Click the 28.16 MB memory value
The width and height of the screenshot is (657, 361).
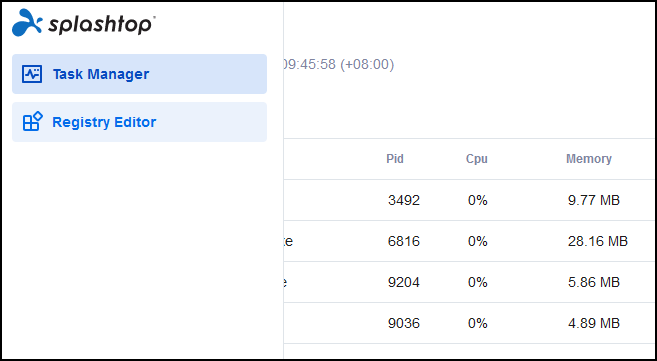[x=598, y=241]
